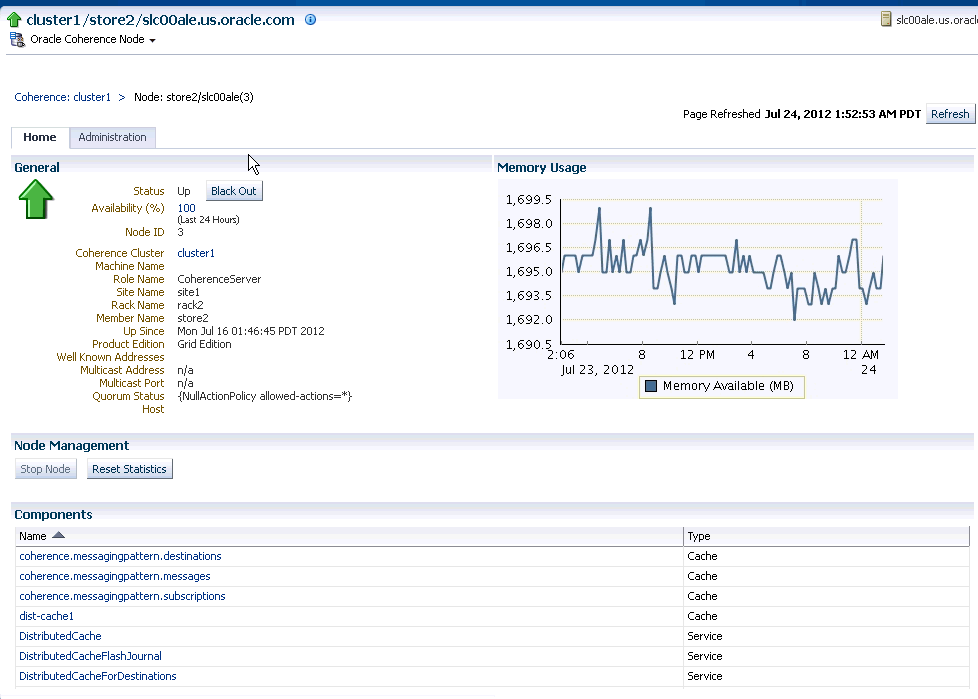Open the DistributedCache service link
The width and height of the screenshot is (978, 699).
pos(60,636)
